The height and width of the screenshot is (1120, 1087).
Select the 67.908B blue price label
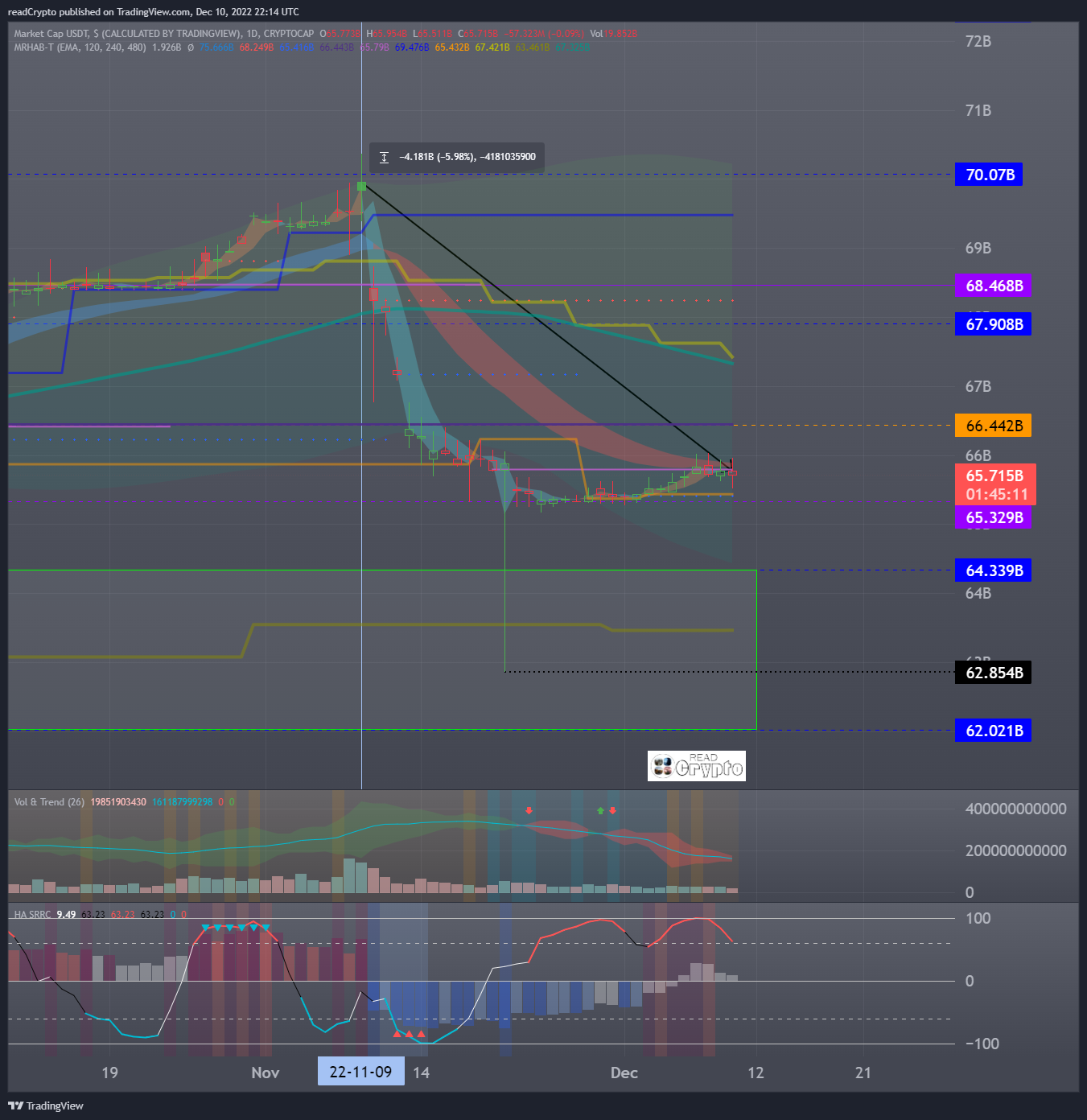point(993,324)
